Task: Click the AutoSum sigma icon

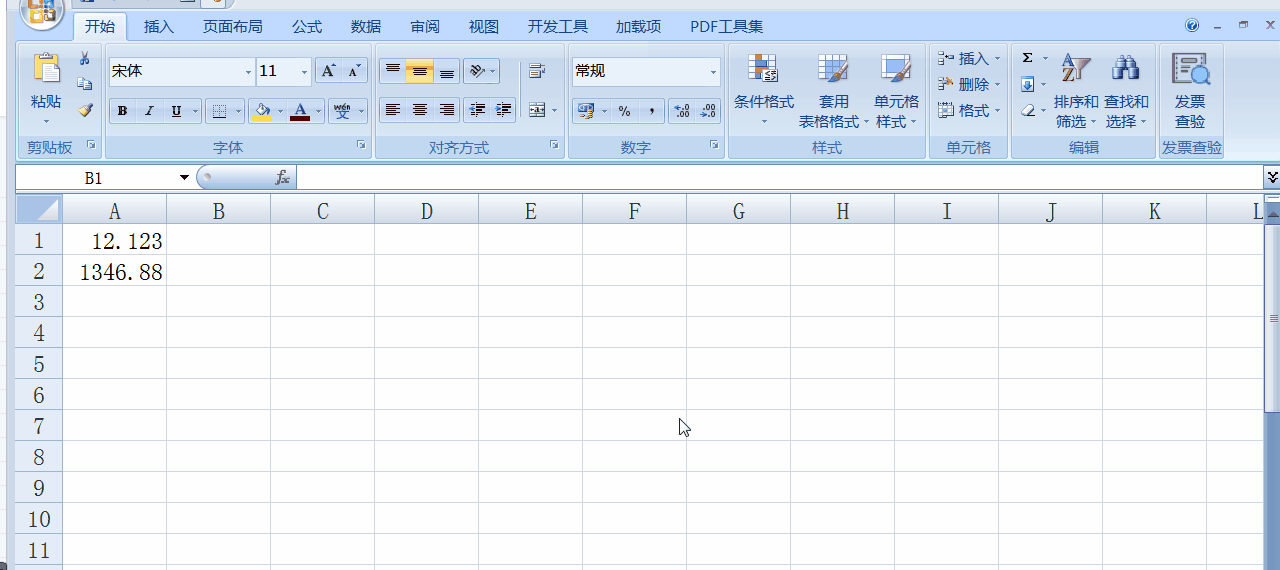Action: tap(1027, 59)
